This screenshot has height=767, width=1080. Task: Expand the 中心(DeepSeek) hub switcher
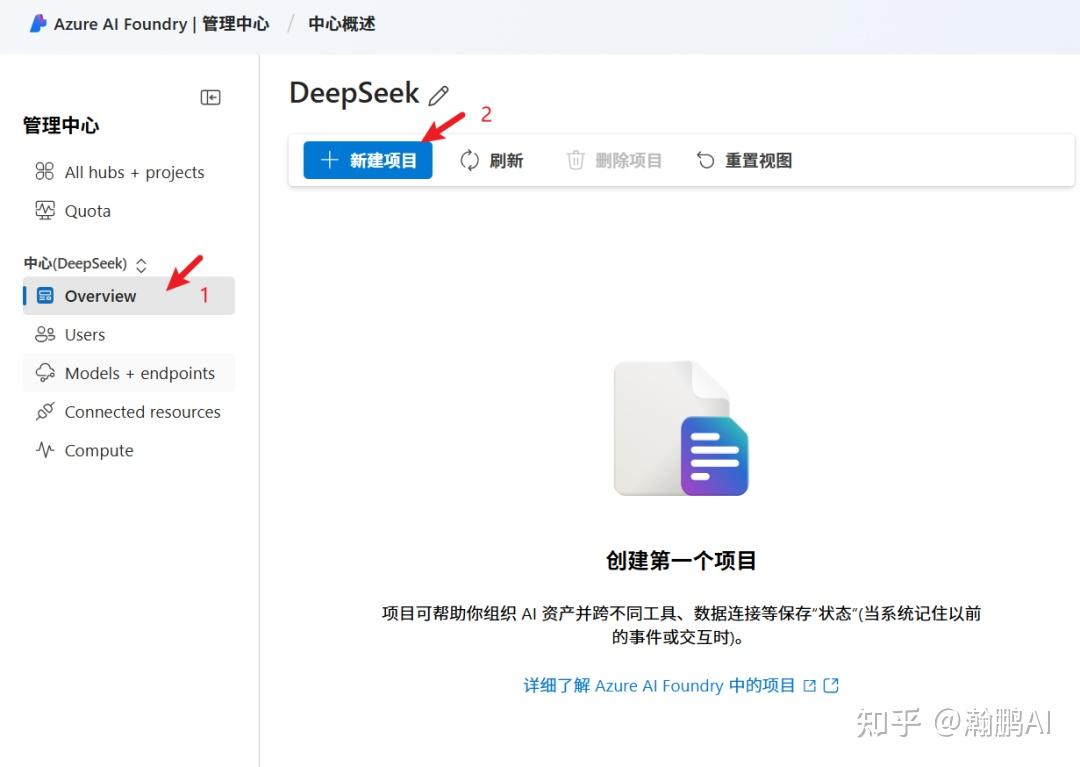(141, 263)
